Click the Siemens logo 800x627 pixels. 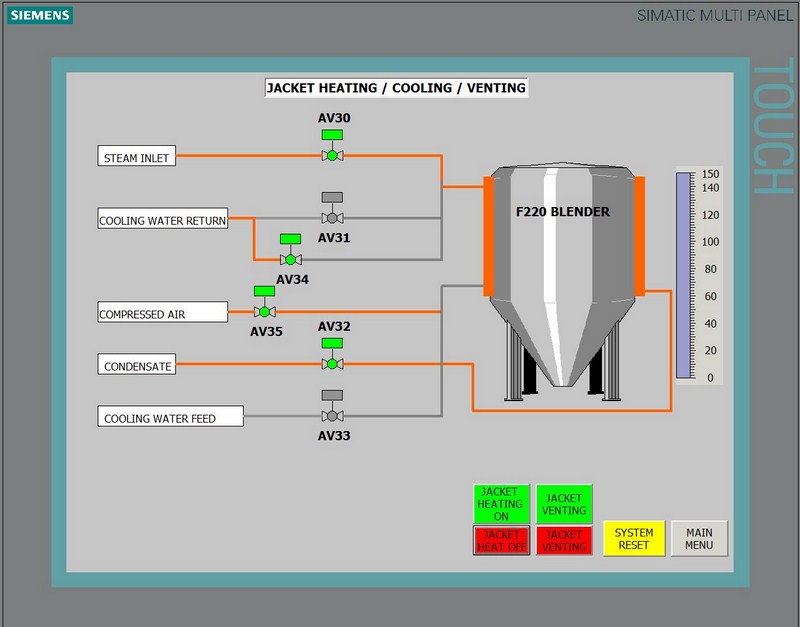(40, 15)
